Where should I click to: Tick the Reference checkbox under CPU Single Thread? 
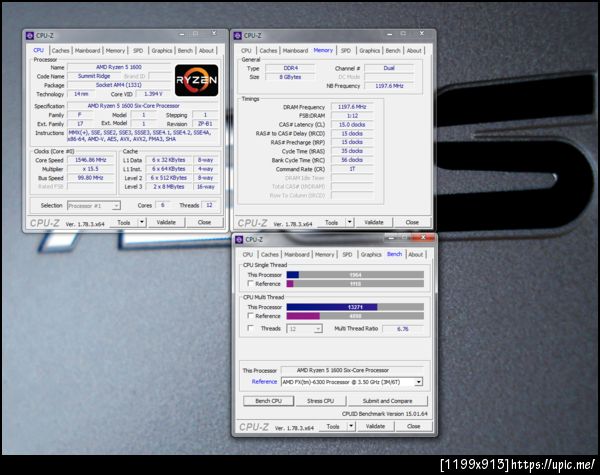coord(251,284)
